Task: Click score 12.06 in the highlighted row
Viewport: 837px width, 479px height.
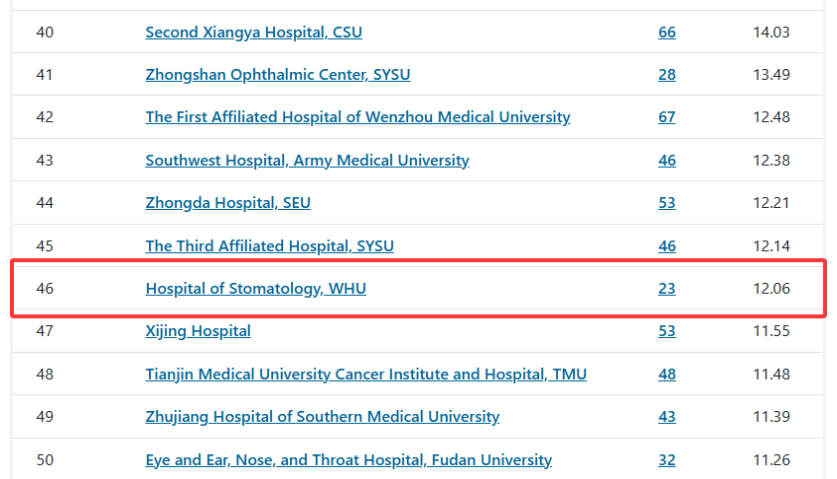Action: [771, 288]
